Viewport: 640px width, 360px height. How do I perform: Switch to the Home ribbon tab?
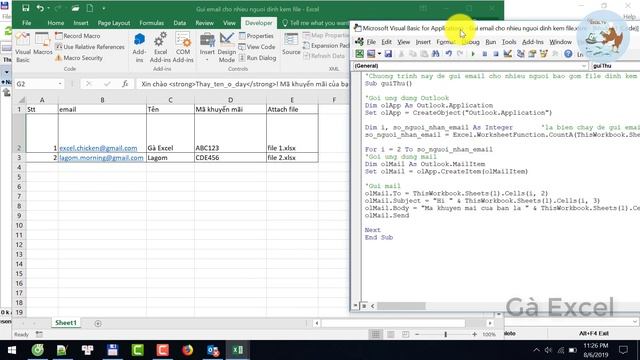point(56,23)
